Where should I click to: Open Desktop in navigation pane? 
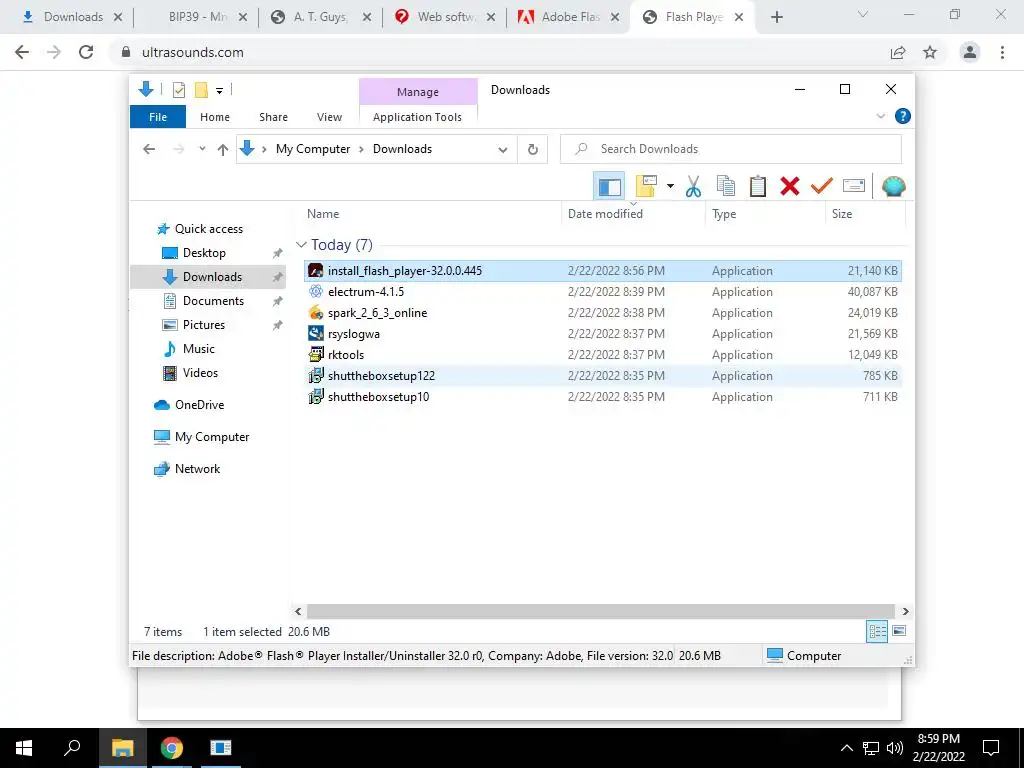point(204,253)
